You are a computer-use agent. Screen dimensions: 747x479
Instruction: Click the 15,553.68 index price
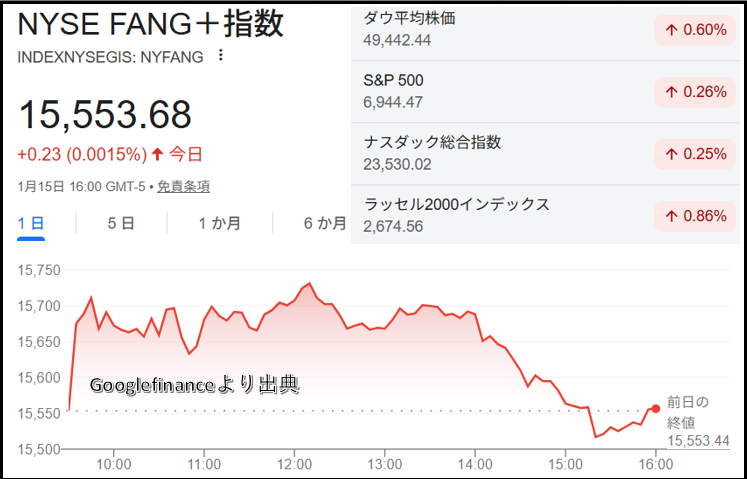[x=105, y=115]
